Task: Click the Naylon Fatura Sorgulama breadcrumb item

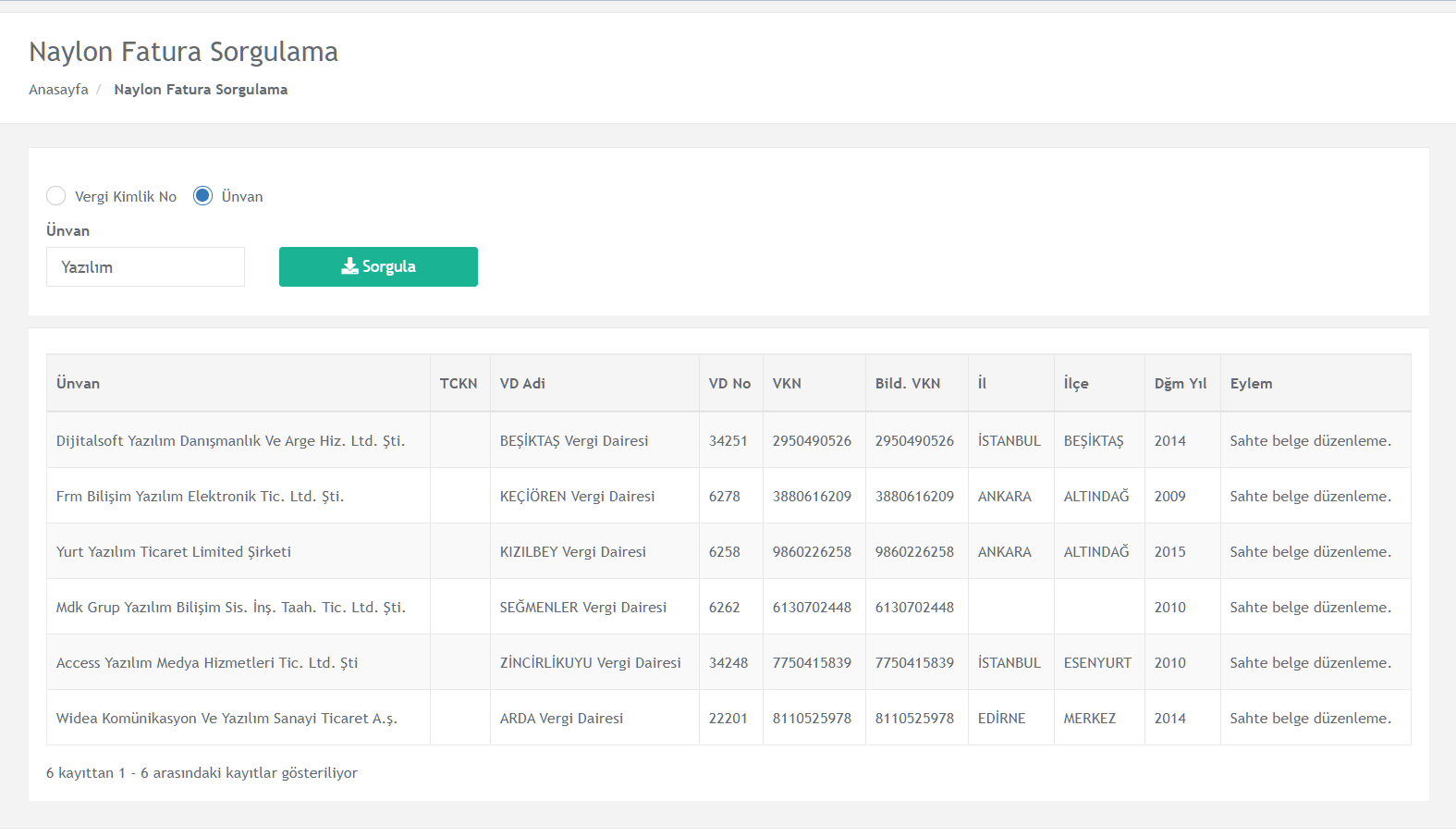Action: (201, 90)
